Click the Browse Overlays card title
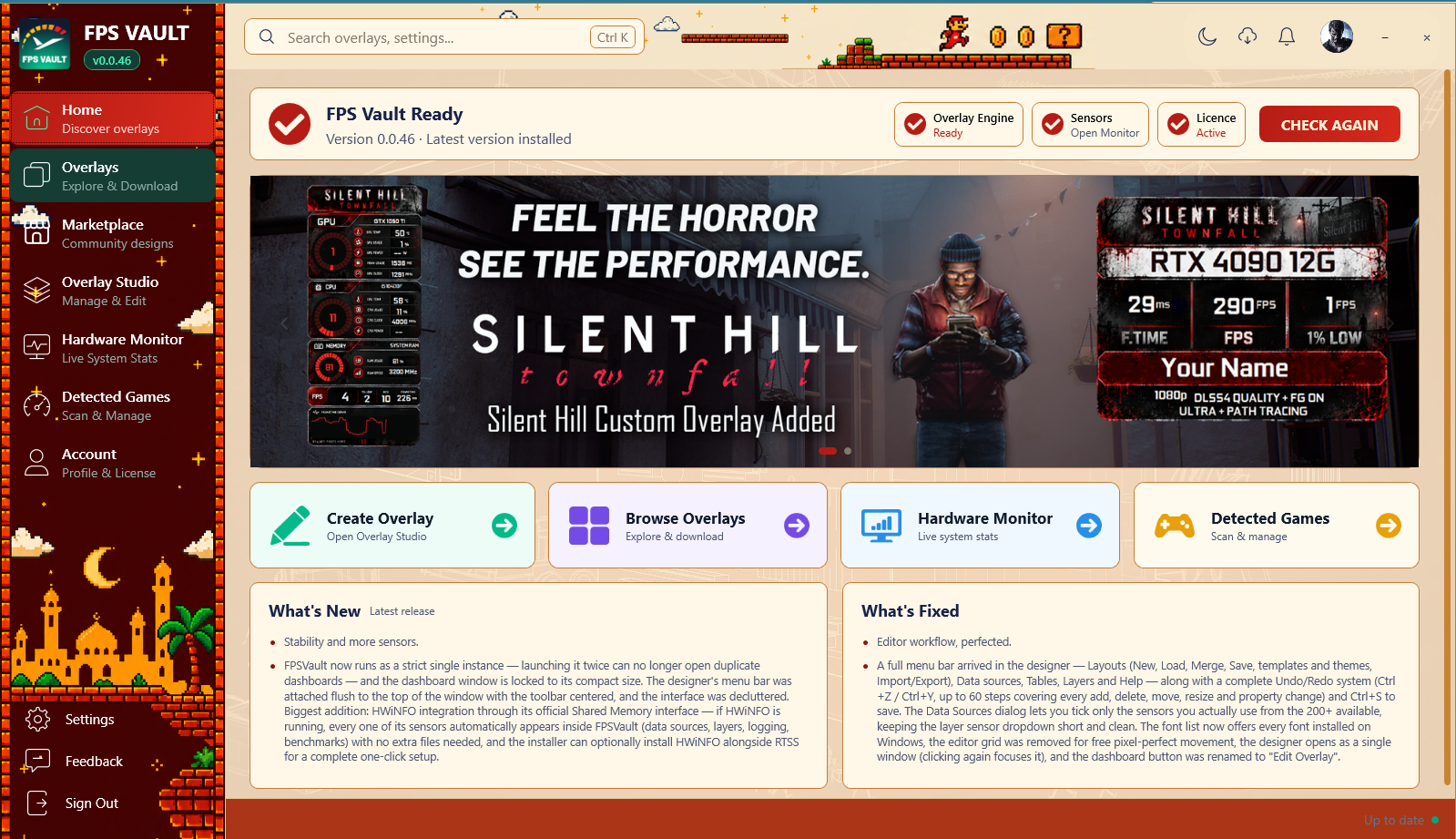This screenshot has height=839, width=1456. (685, 518)
